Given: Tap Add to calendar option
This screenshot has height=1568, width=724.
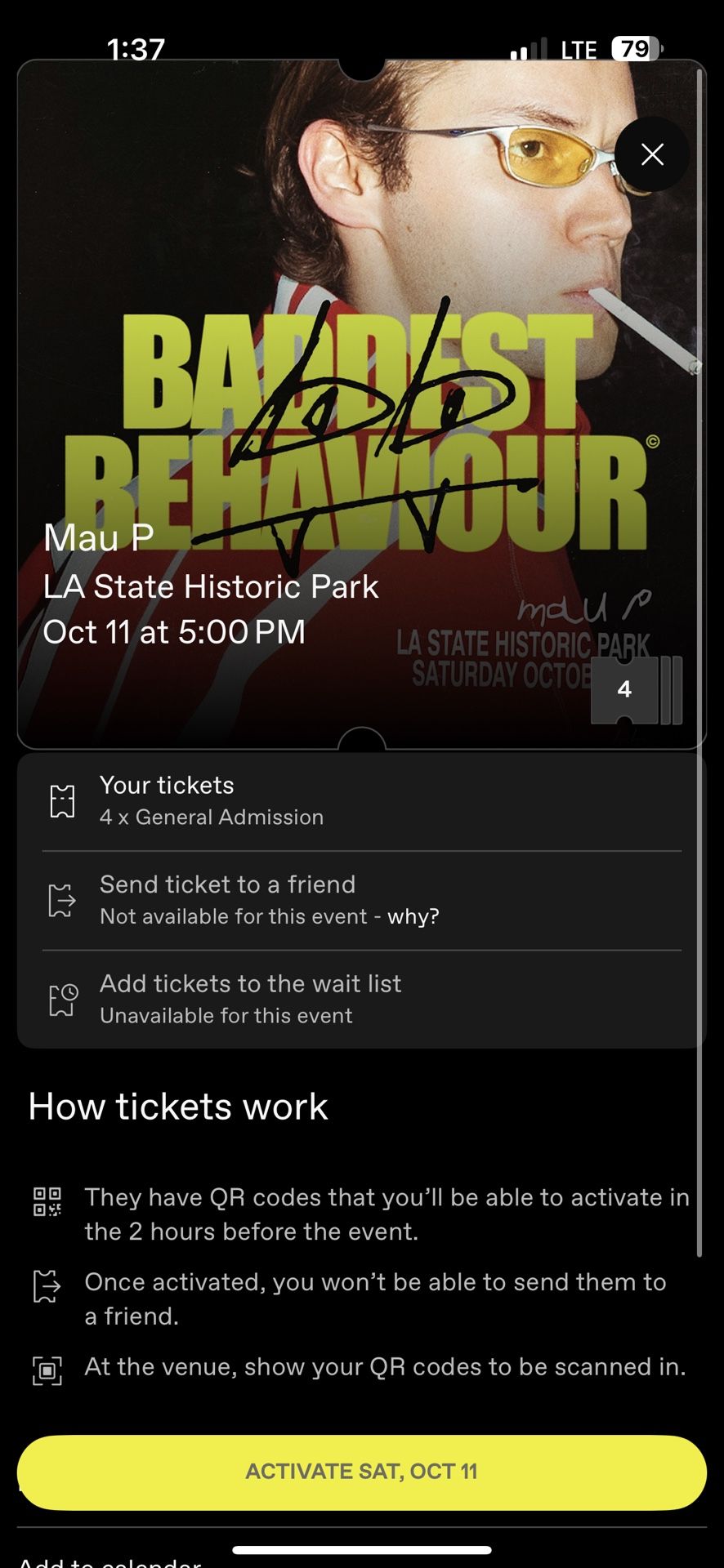Looking at the screenshot, I should [109, 1561].
